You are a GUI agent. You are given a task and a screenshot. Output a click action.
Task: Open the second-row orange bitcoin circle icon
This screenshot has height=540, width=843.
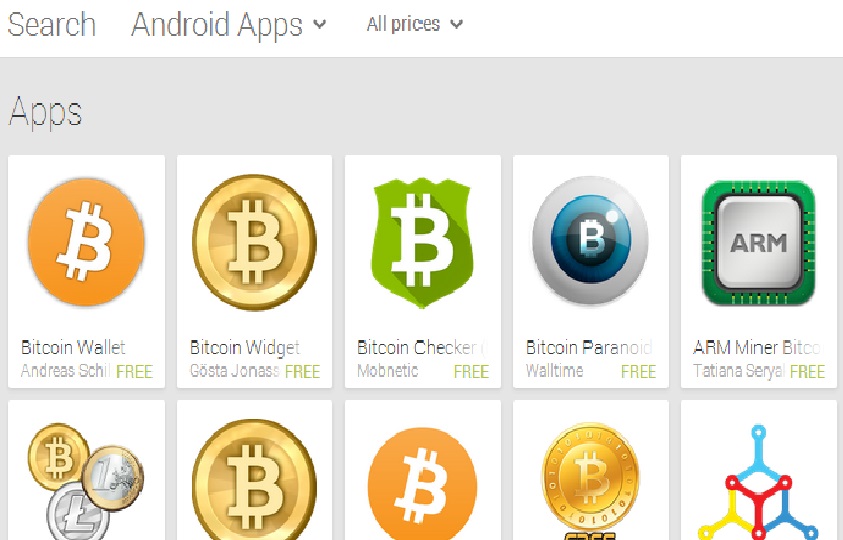click(422, 483)
